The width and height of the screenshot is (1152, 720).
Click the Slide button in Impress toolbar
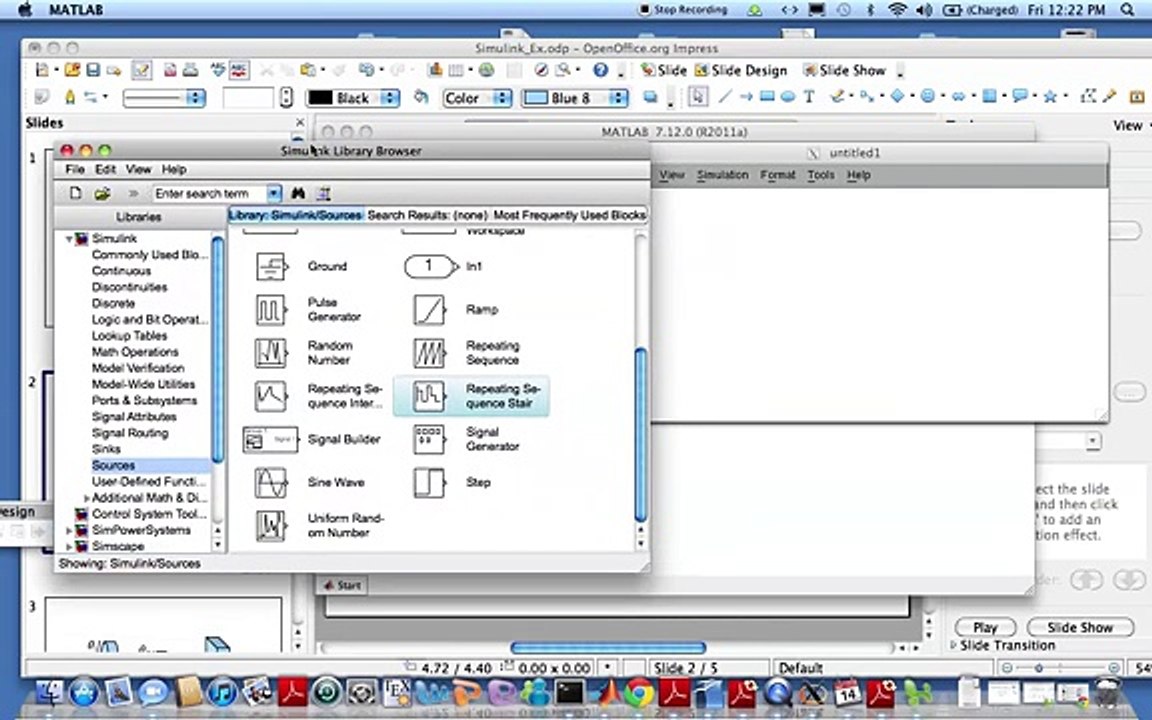click(x=663, y=71)
